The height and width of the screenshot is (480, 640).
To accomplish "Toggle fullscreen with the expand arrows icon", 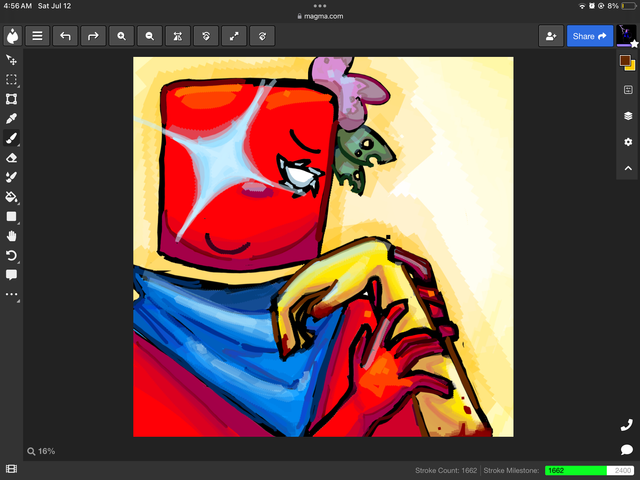I will coord(235,36).
